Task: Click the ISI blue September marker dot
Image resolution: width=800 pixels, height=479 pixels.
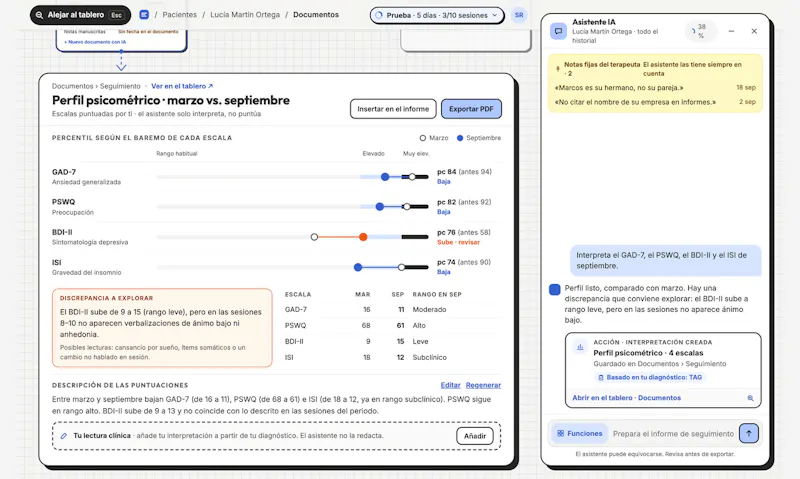Action: click(358, 267)
